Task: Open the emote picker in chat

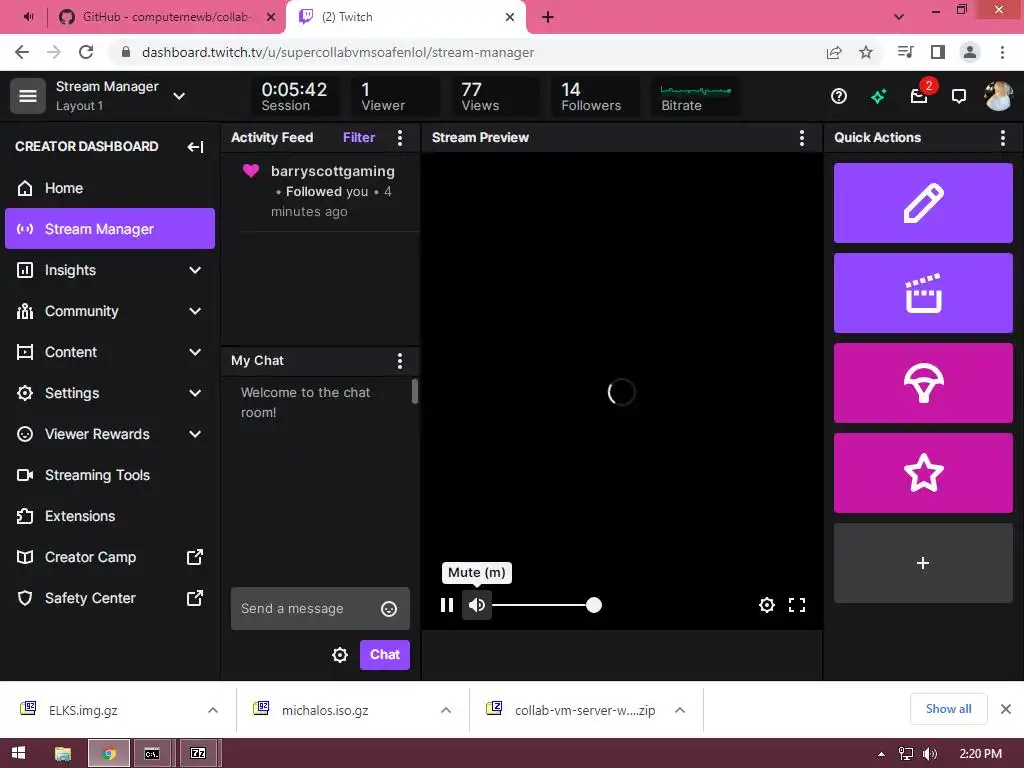Action: [x=389, y=609]
